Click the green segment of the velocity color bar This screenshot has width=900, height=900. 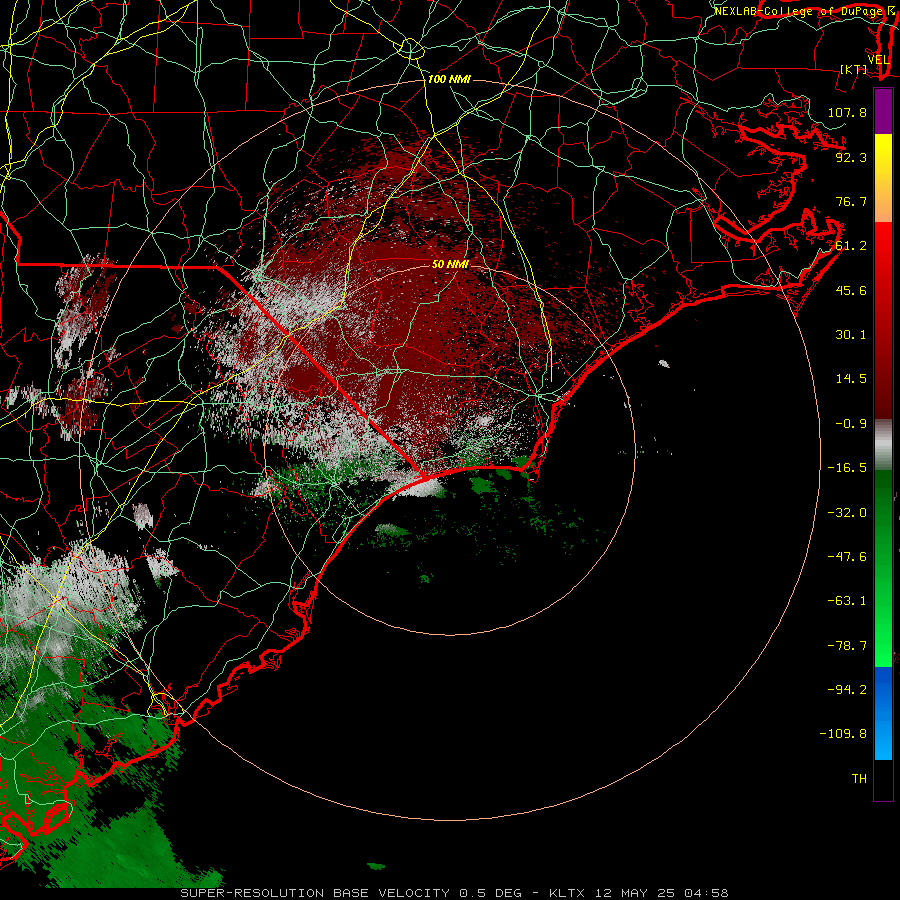point(883,568)
